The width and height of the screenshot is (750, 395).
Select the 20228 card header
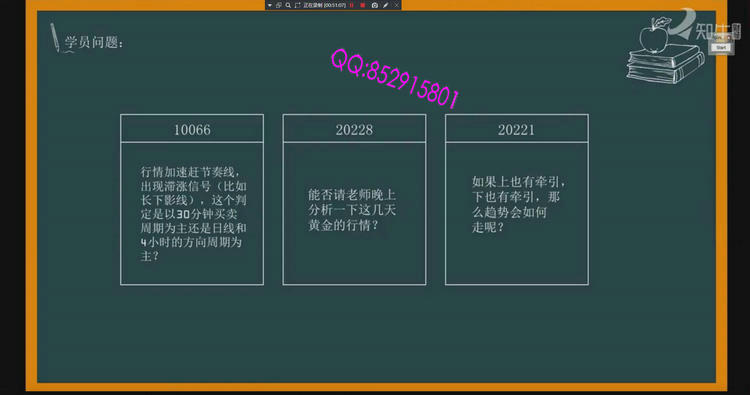tap(354, 129)
